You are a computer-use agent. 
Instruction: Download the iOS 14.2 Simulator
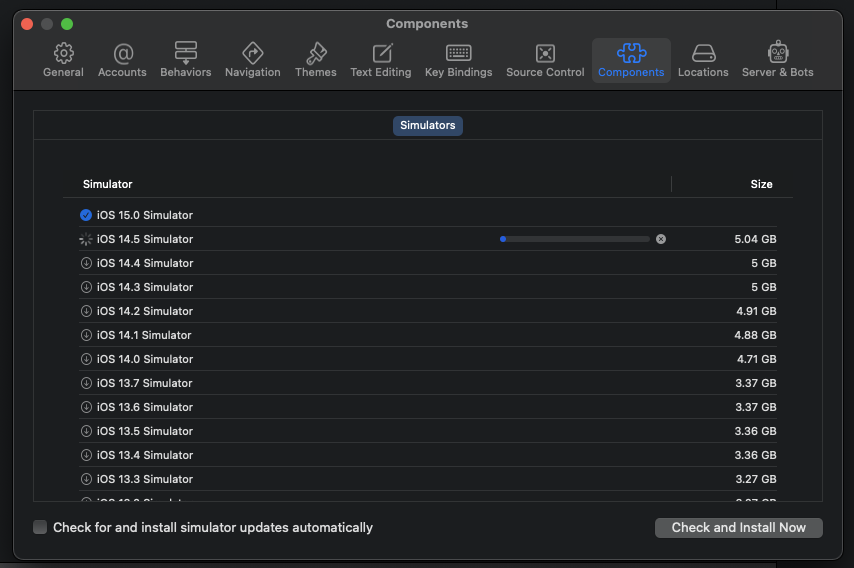pos(86,311)
